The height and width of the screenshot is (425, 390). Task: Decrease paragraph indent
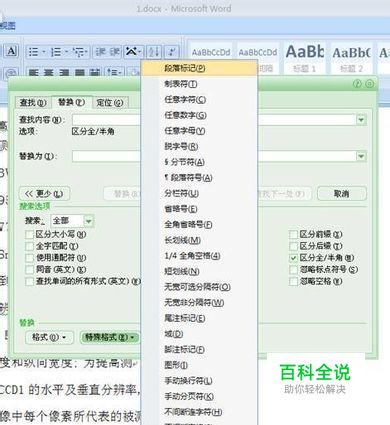(x=100, y=52)
